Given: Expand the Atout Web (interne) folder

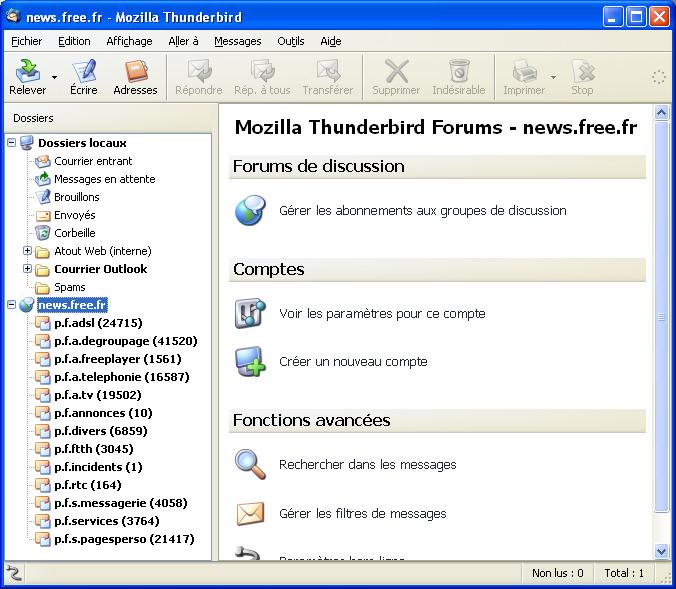Looking at the screenshot, I should [27, 251].
